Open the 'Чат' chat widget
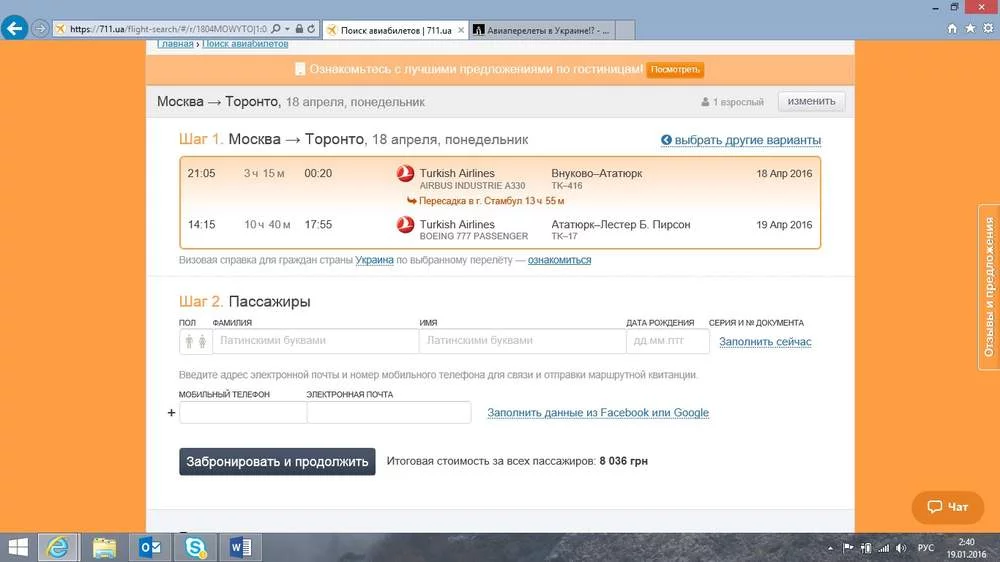This screenshot has height=562, width=1000. click(x=948, y=507)
